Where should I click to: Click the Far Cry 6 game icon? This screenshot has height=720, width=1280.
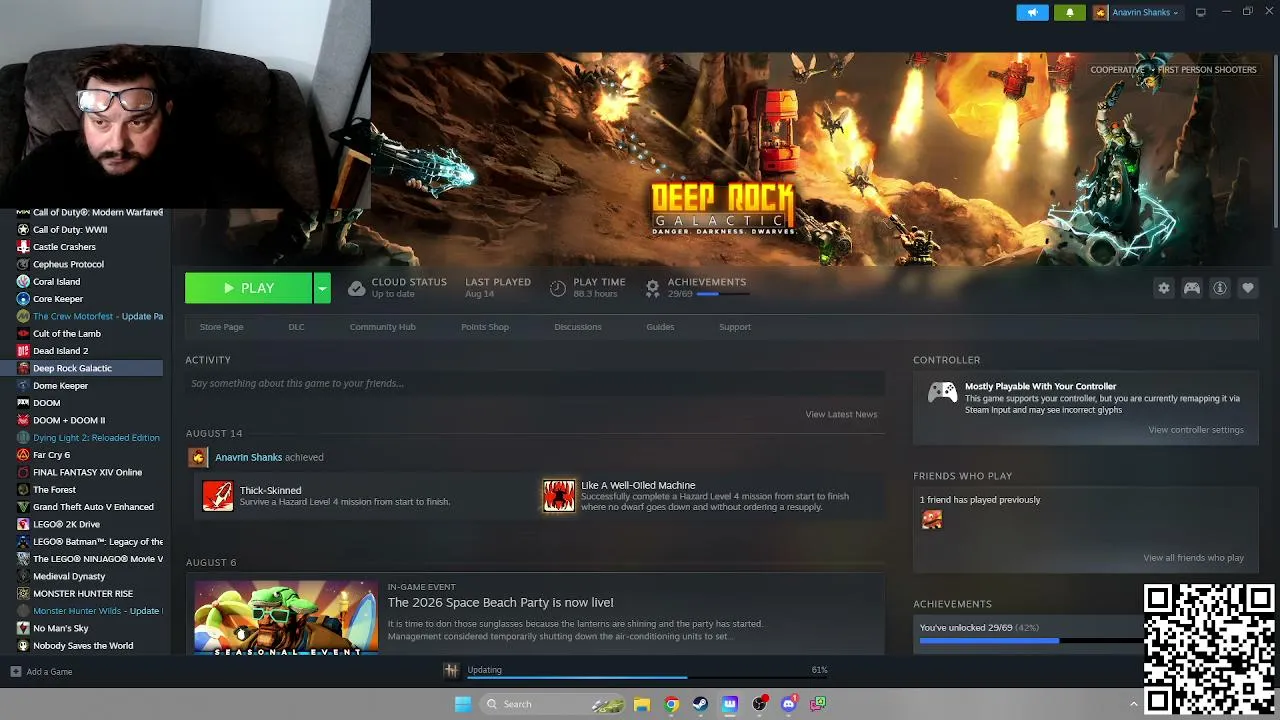[x=23, y=455]
